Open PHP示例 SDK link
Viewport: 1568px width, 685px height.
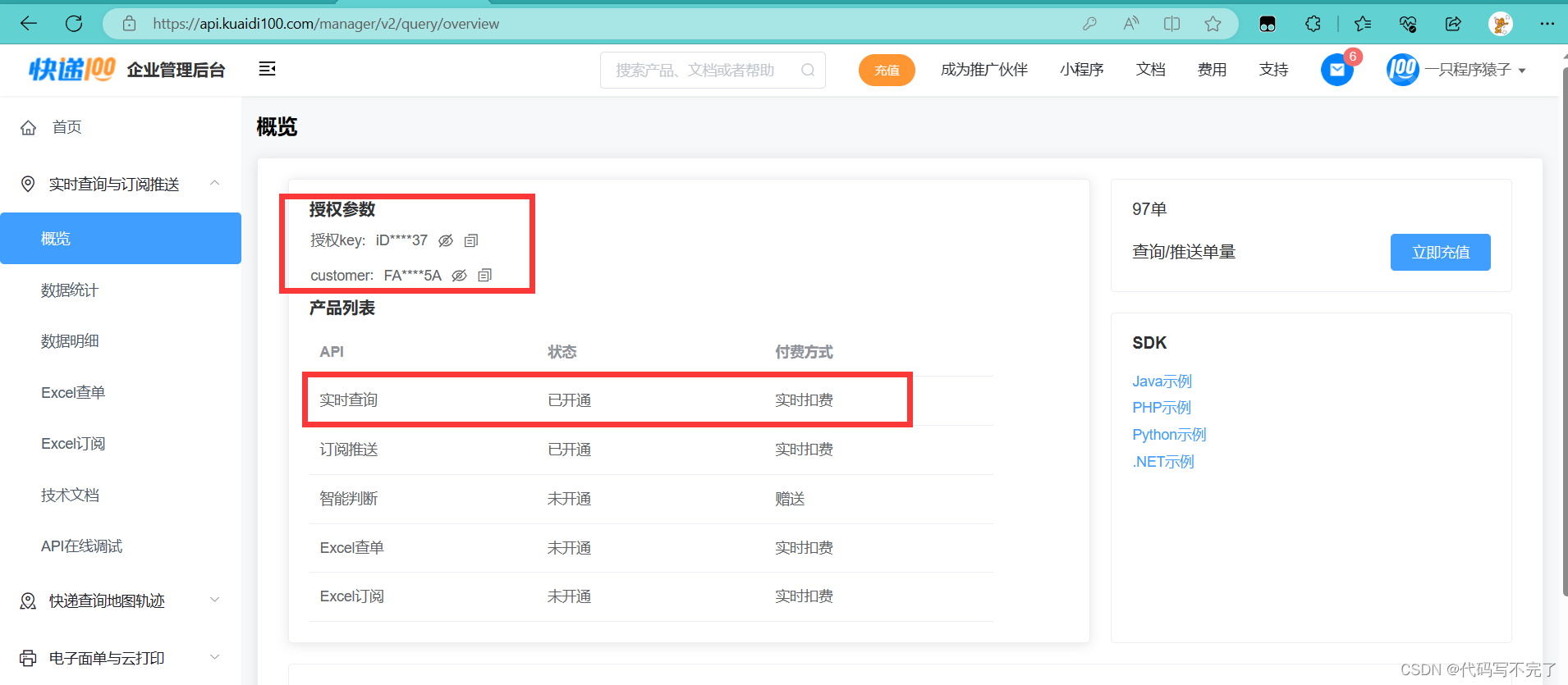point(1162,408)
